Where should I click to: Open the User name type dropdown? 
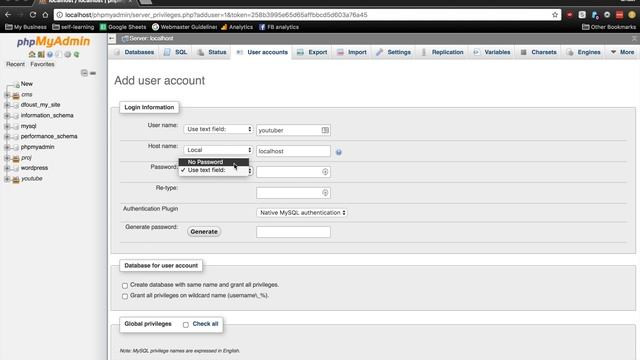(218, 129)
